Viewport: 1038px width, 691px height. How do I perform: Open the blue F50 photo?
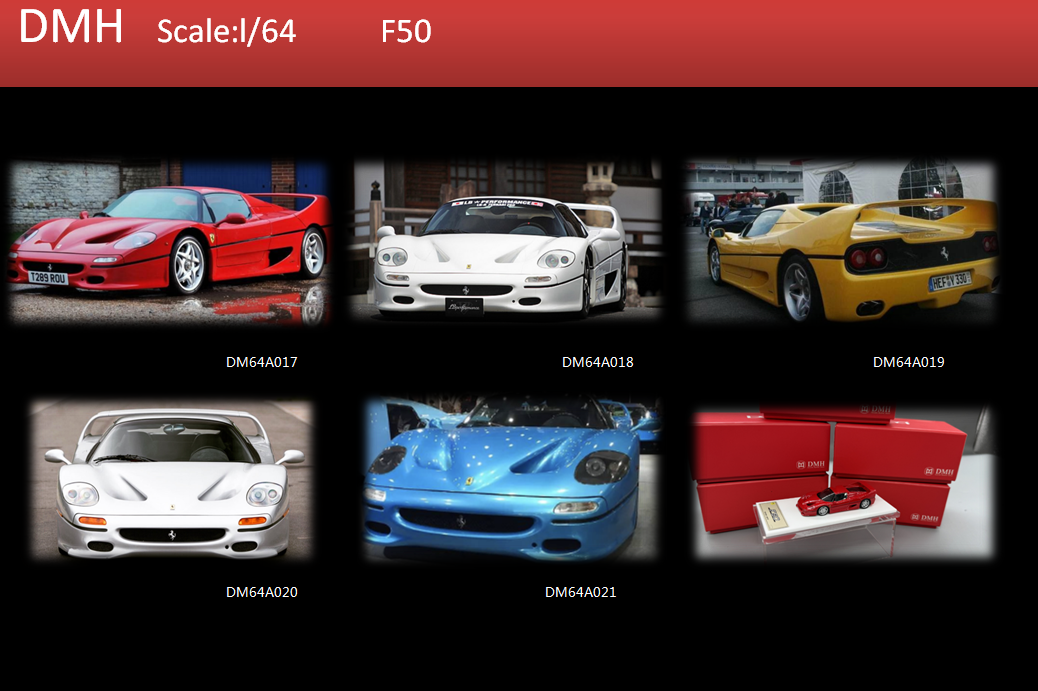click(511, 478)
